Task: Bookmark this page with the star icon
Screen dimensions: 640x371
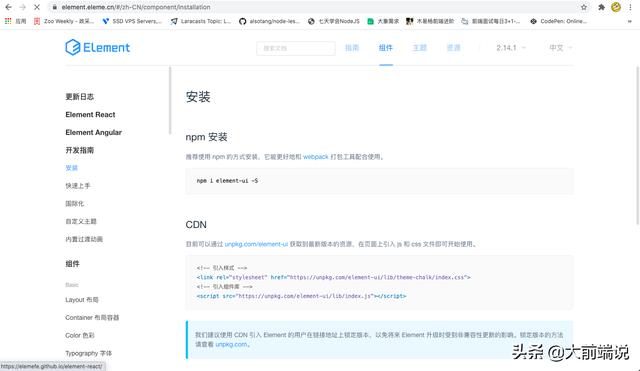Action: (584, 7)
